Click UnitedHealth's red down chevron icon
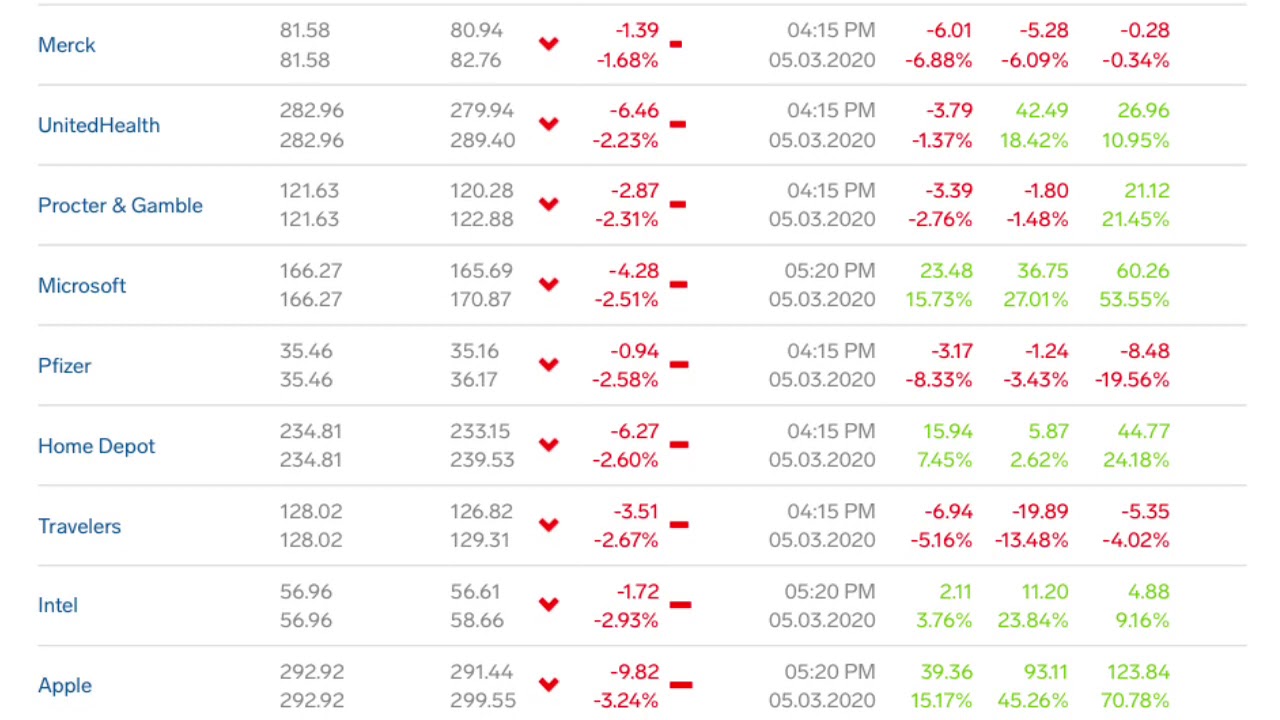This screenshot has height=720, width=1280. [x=548, y=124]
